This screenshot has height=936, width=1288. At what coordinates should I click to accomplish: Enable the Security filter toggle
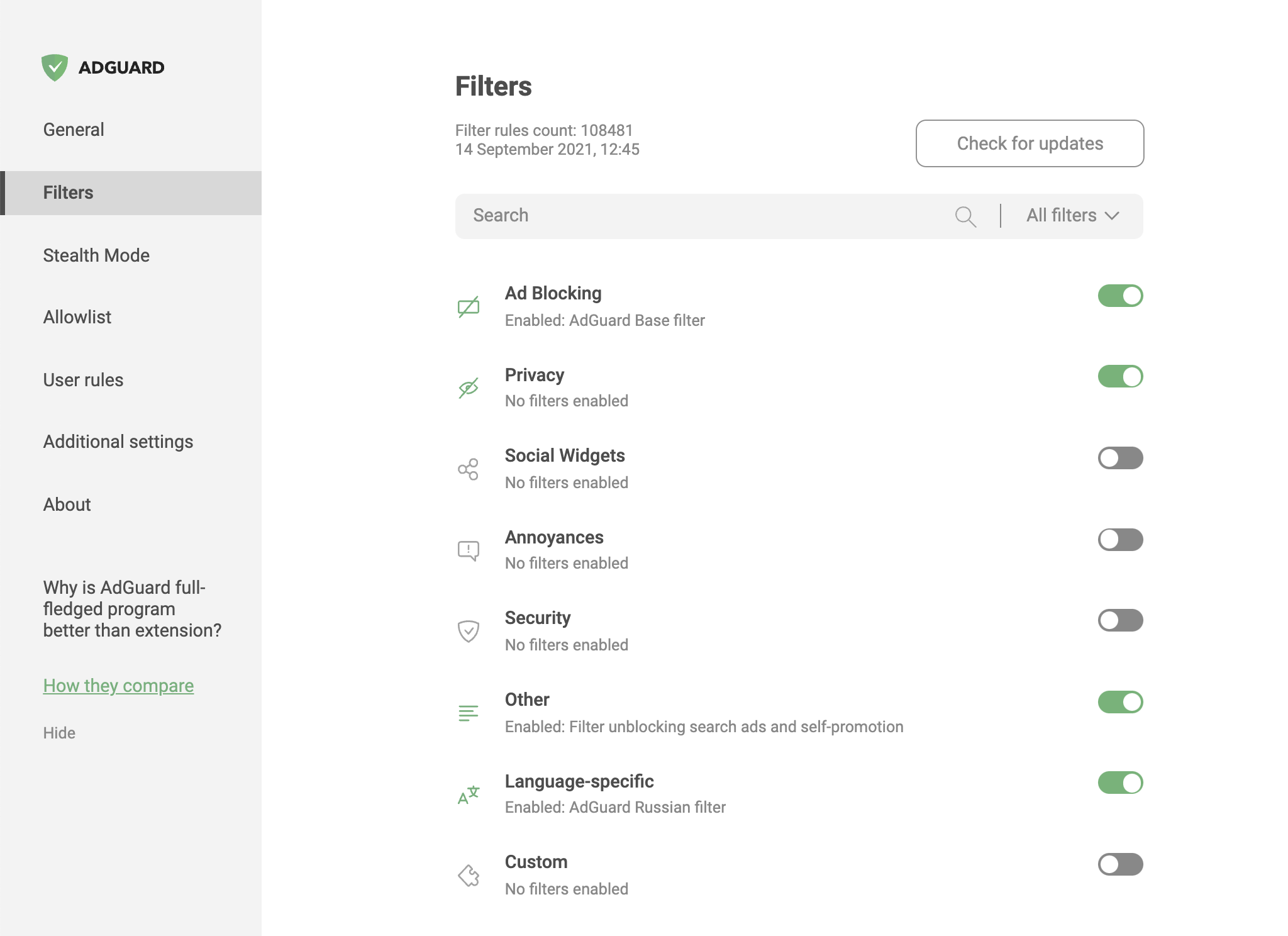coord(1120,620)
